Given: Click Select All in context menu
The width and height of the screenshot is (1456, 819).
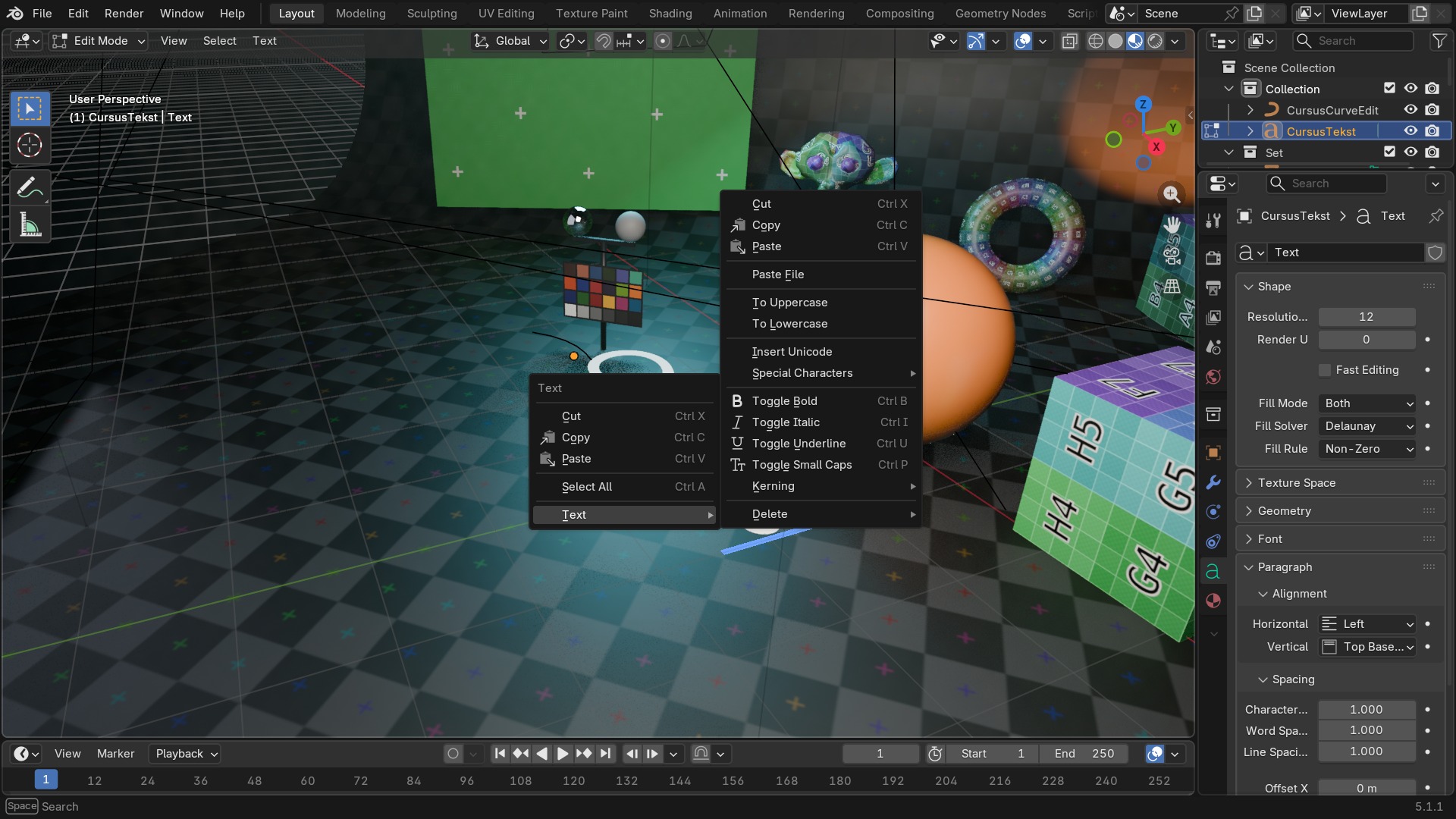Looking at the screenshot, I should pos(625,487).
